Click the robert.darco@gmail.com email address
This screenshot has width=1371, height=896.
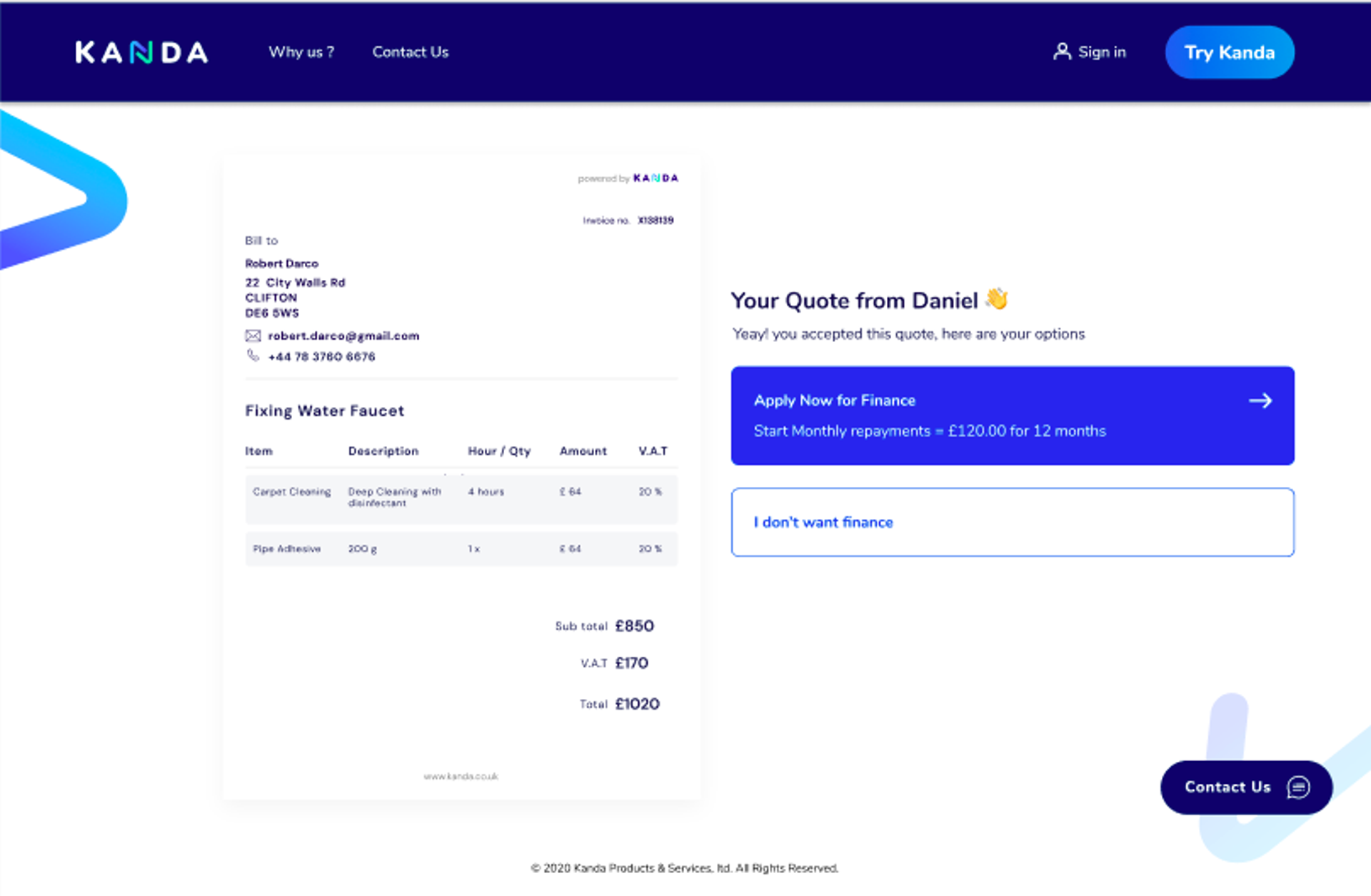point(343,336)
